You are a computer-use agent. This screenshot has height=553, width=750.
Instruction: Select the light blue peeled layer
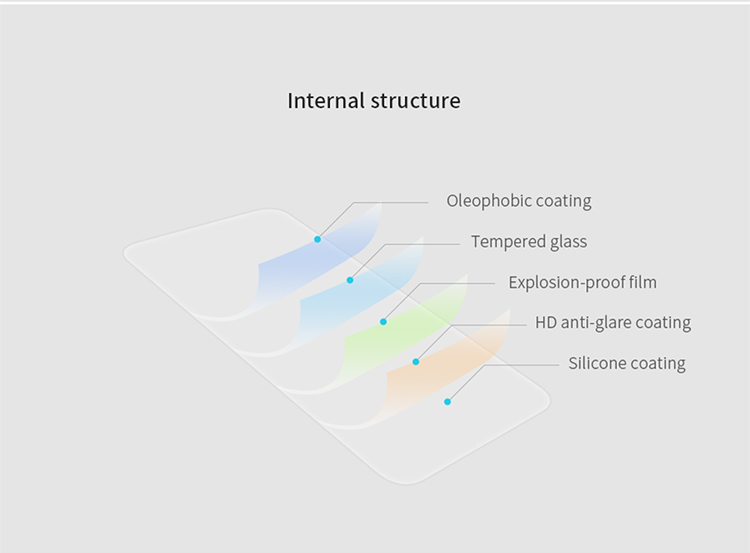(359, 299)
